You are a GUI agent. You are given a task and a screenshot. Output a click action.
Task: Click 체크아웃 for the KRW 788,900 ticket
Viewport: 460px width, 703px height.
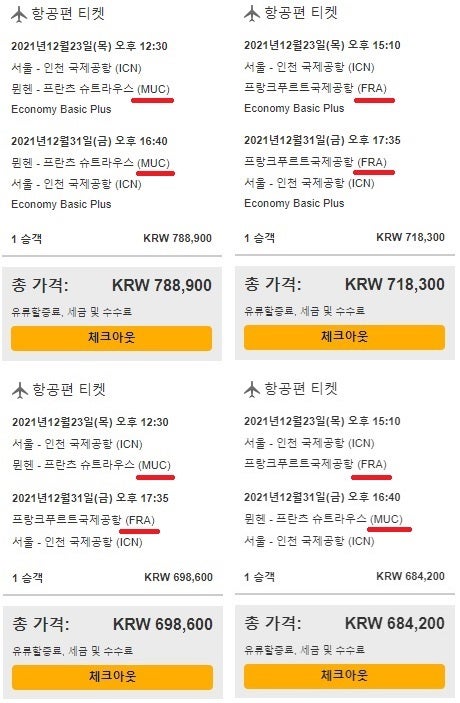tap(111, 338)
